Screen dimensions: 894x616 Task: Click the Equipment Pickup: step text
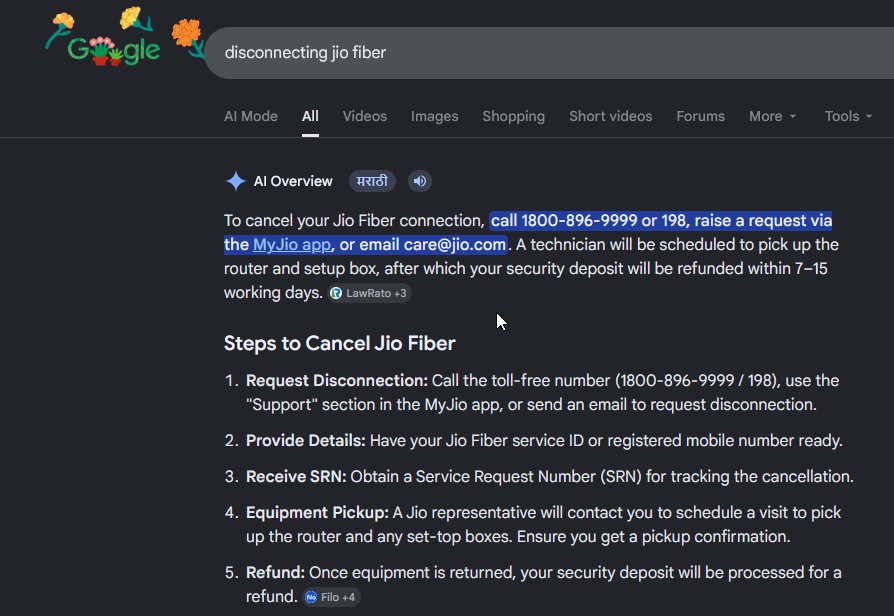(x=317, y=513)
